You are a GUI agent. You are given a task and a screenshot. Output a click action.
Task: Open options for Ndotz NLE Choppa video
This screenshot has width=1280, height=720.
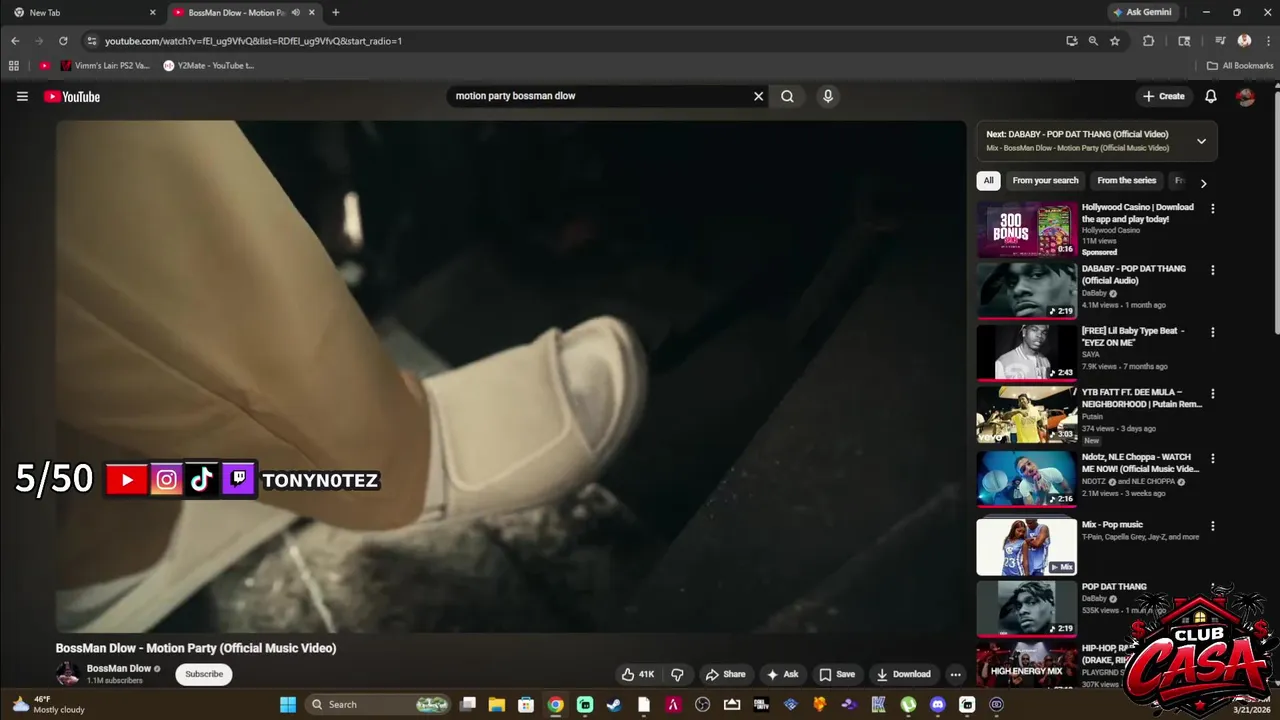click(x=1213, y=458)
